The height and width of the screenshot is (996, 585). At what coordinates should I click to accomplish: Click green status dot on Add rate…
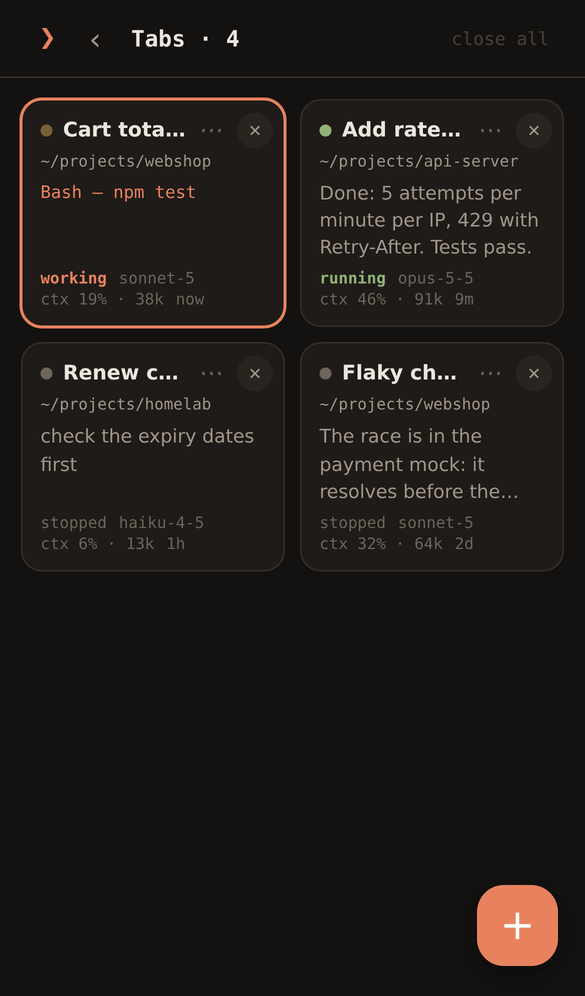click(325, 130)
